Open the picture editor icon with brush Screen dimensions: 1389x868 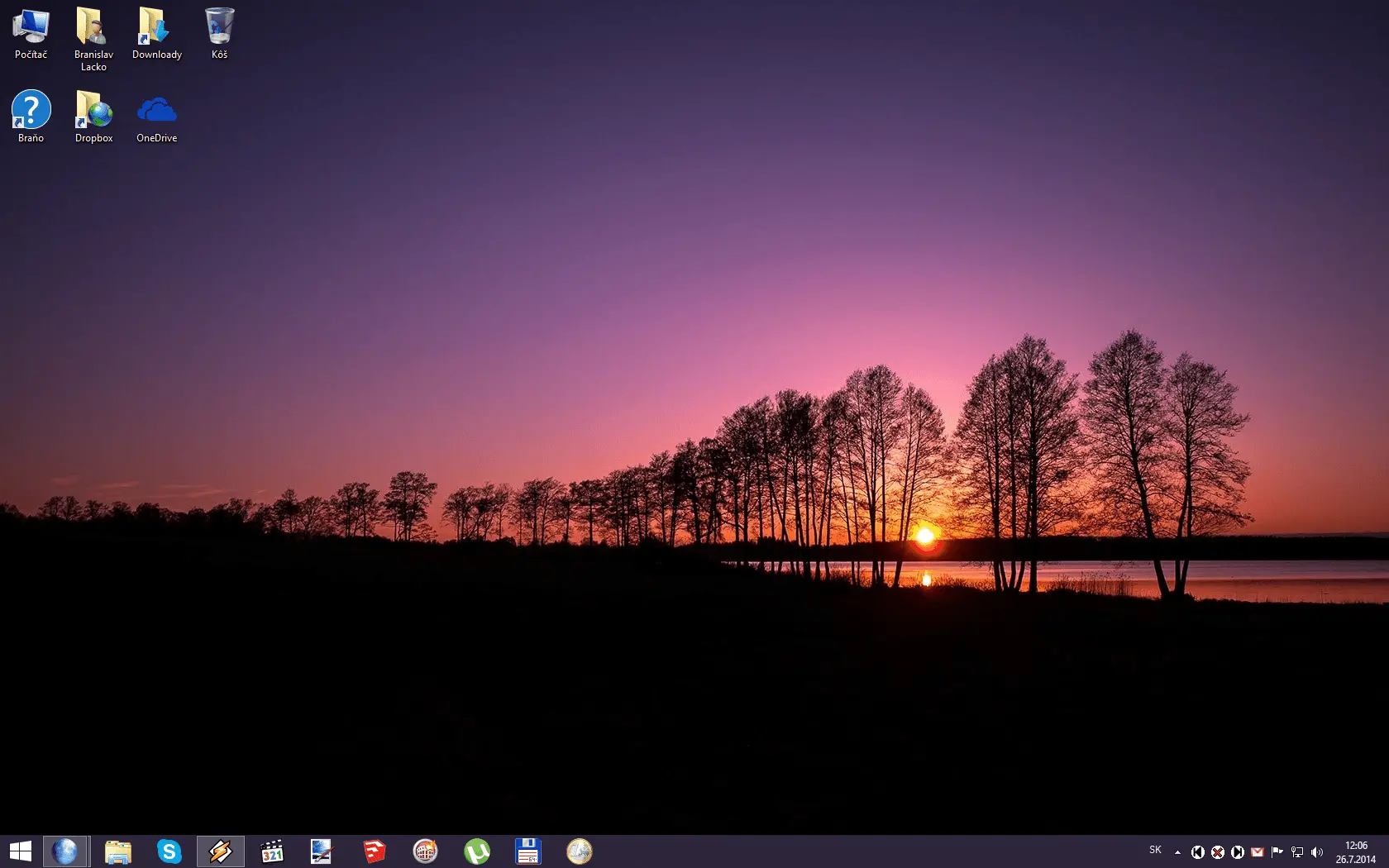[x=322, y=851]
